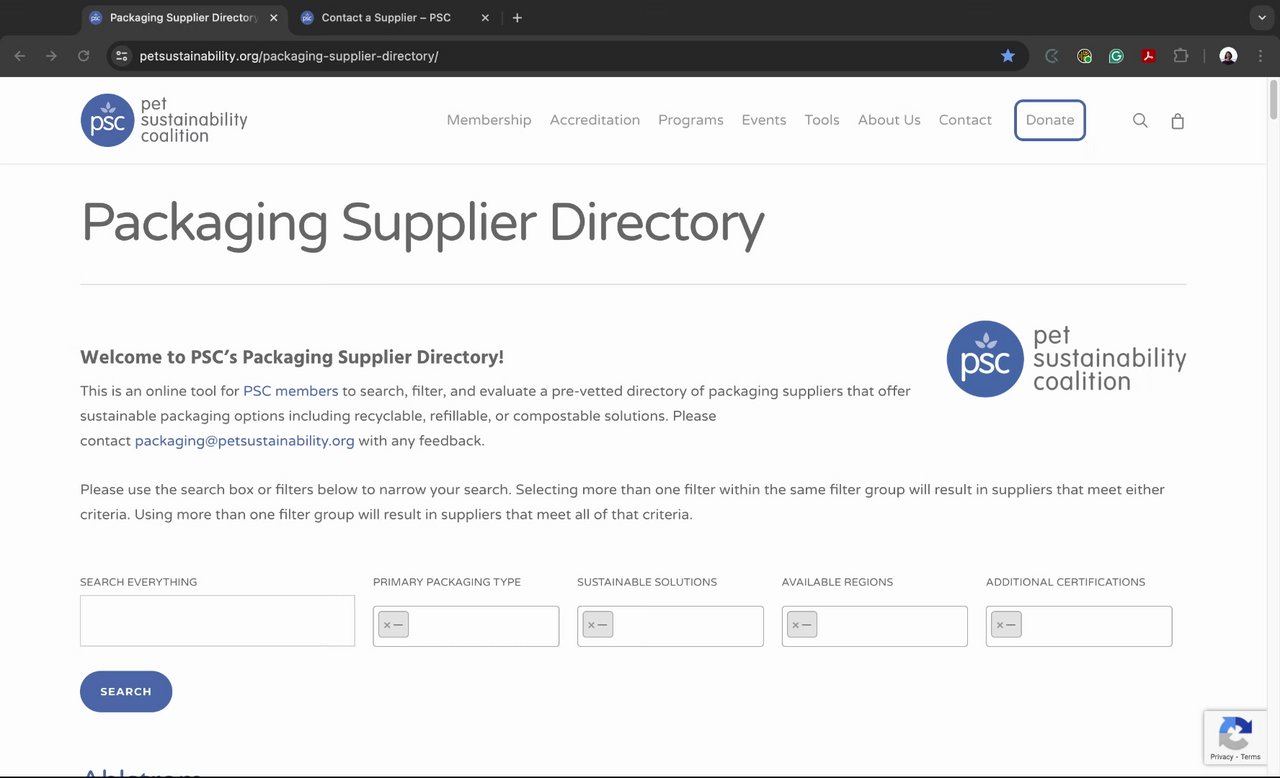The width and height of the screenshot is (1280, 778).
Task: Open the Grammarly extension icon
Action: pyautogui.click(x=1116, y=56)
